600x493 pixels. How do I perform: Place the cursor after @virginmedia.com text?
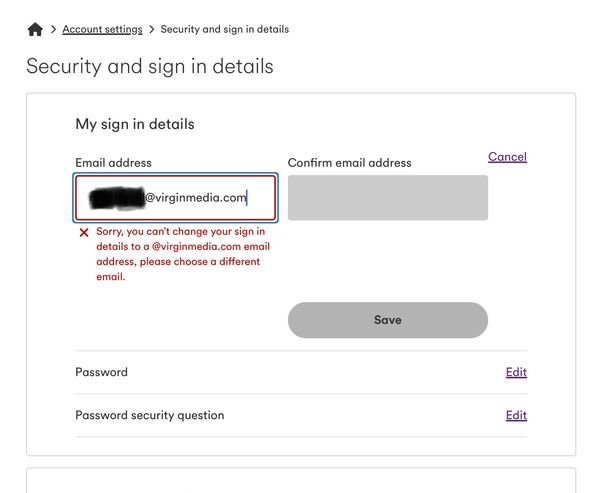(247, 198)
